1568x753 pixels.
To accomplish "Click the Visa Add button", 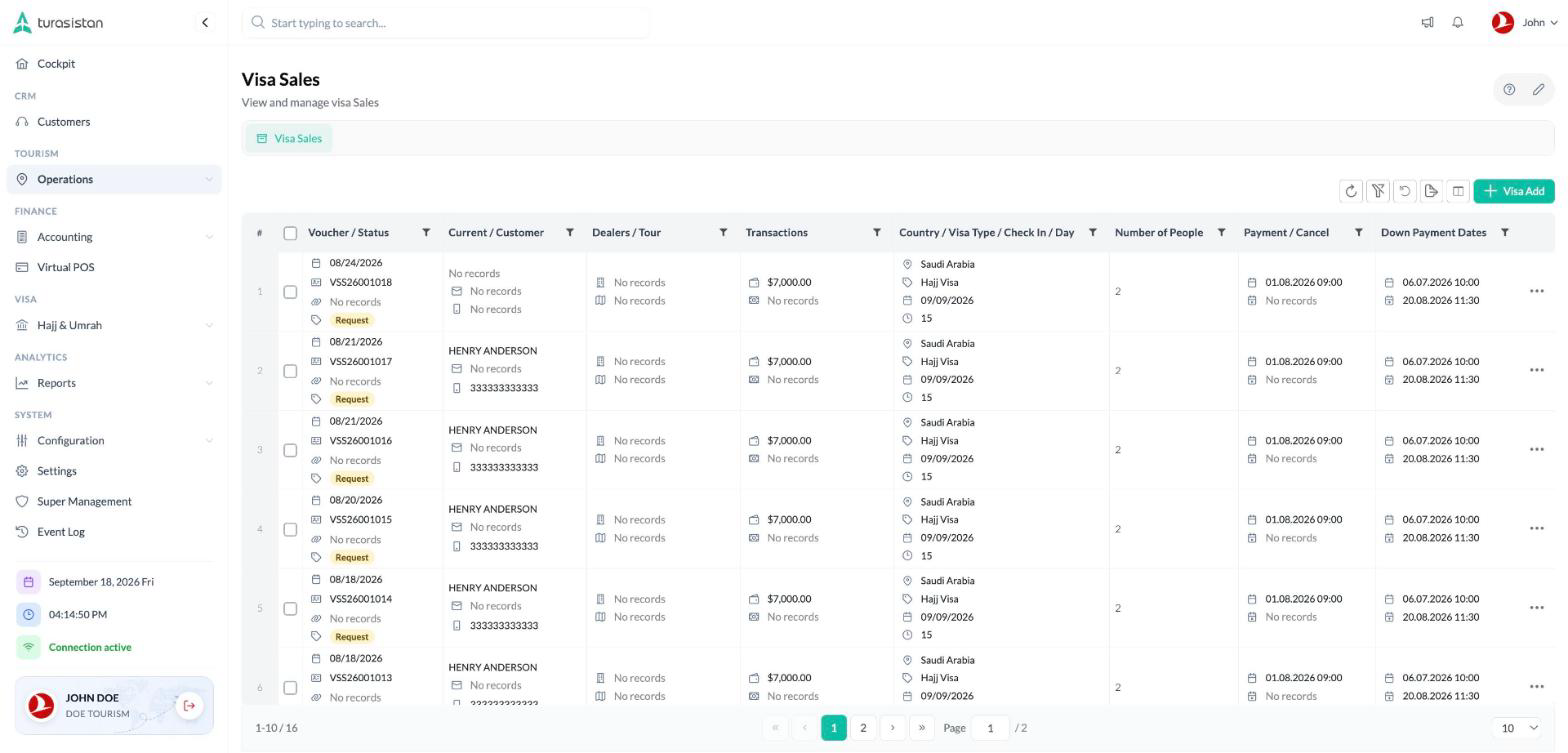I will pyautogui.click(x=1514, y=191).
